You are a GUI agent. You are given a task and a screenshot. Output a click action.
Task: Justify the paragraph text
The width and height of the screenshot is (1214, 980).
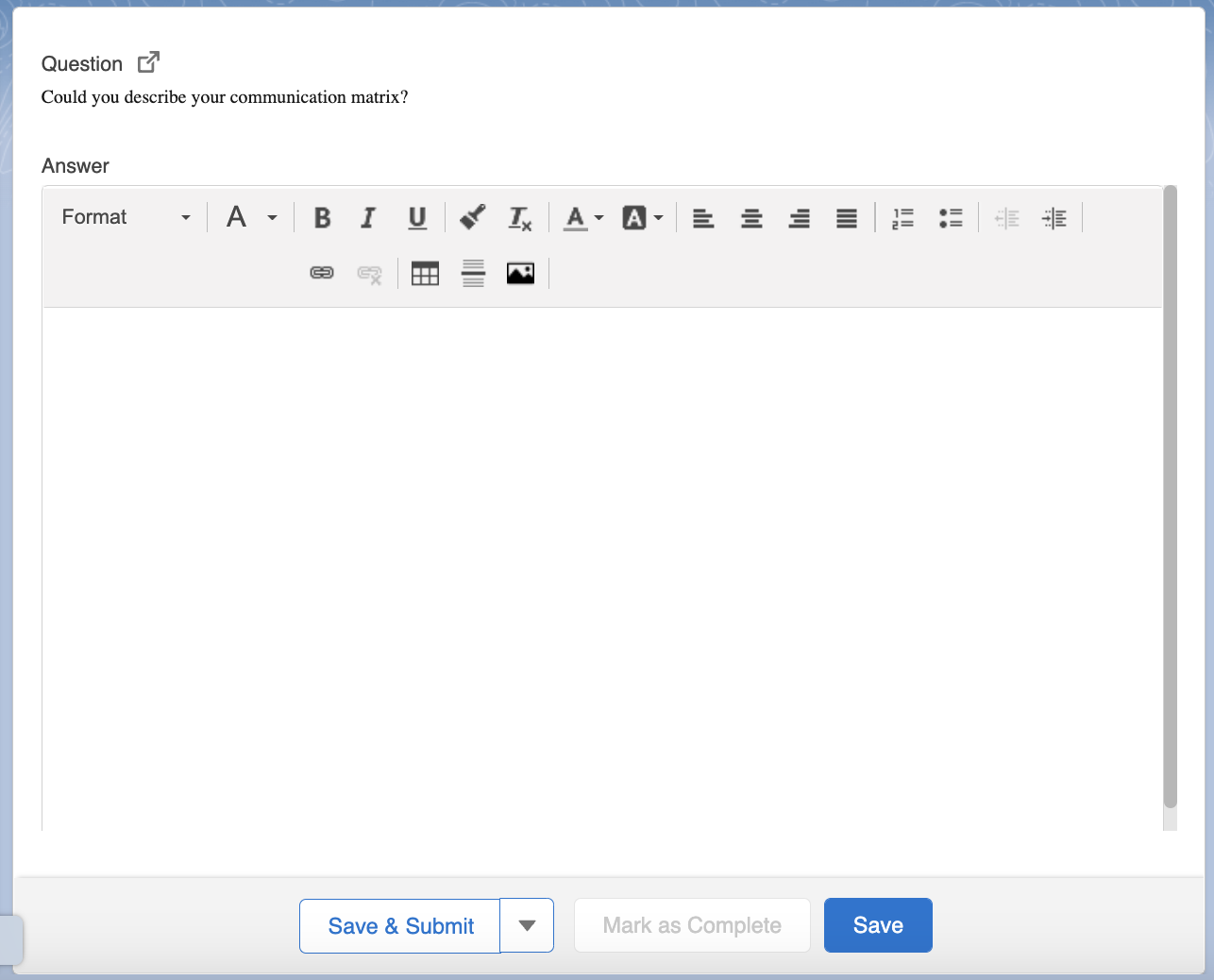pos(847,218)
